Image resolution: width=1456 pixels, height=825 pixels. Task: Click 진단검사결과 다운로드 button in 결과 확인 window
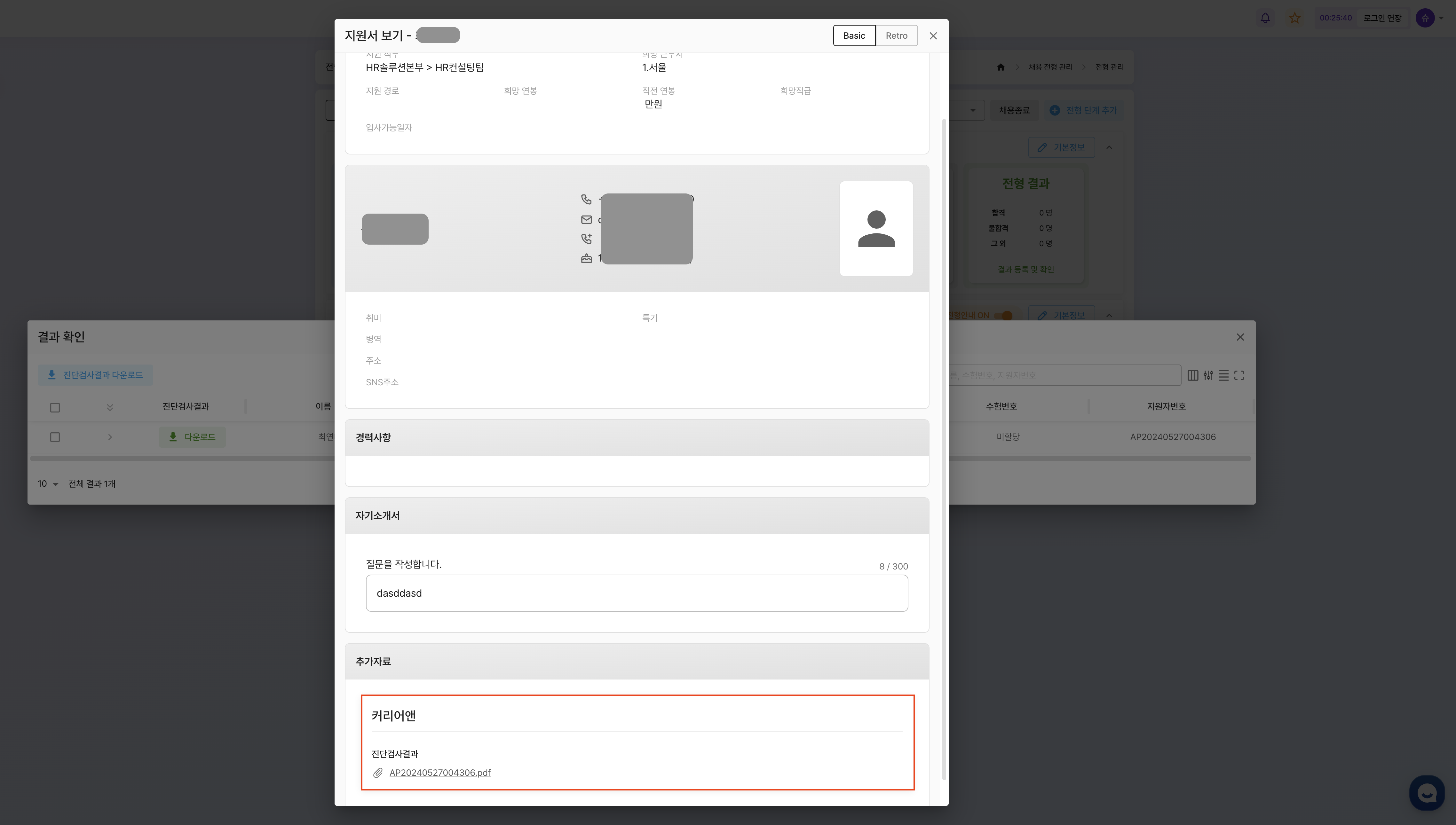95,375
